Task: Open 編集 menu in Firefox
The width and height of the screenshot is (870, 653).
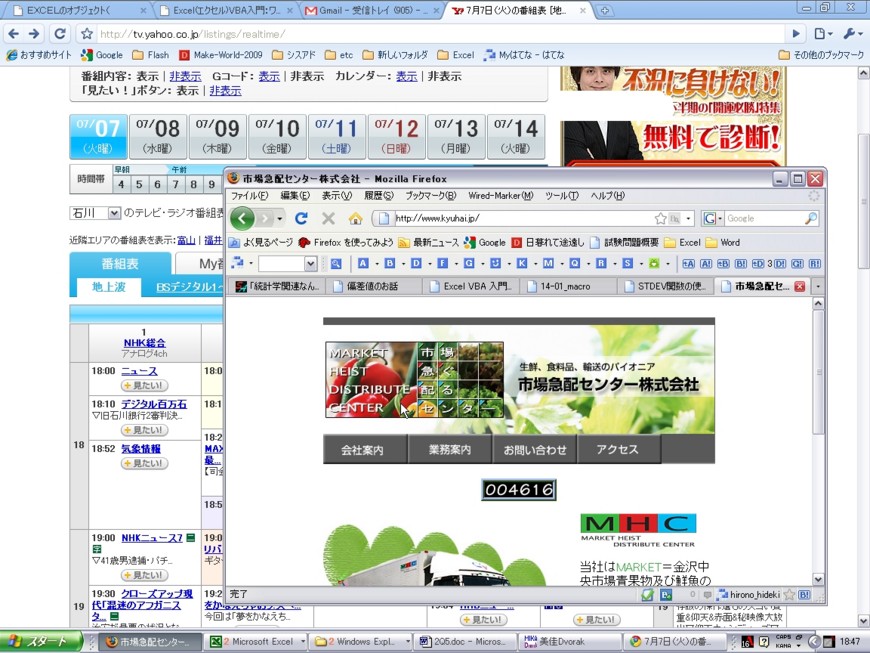Action: pos(295,195)
